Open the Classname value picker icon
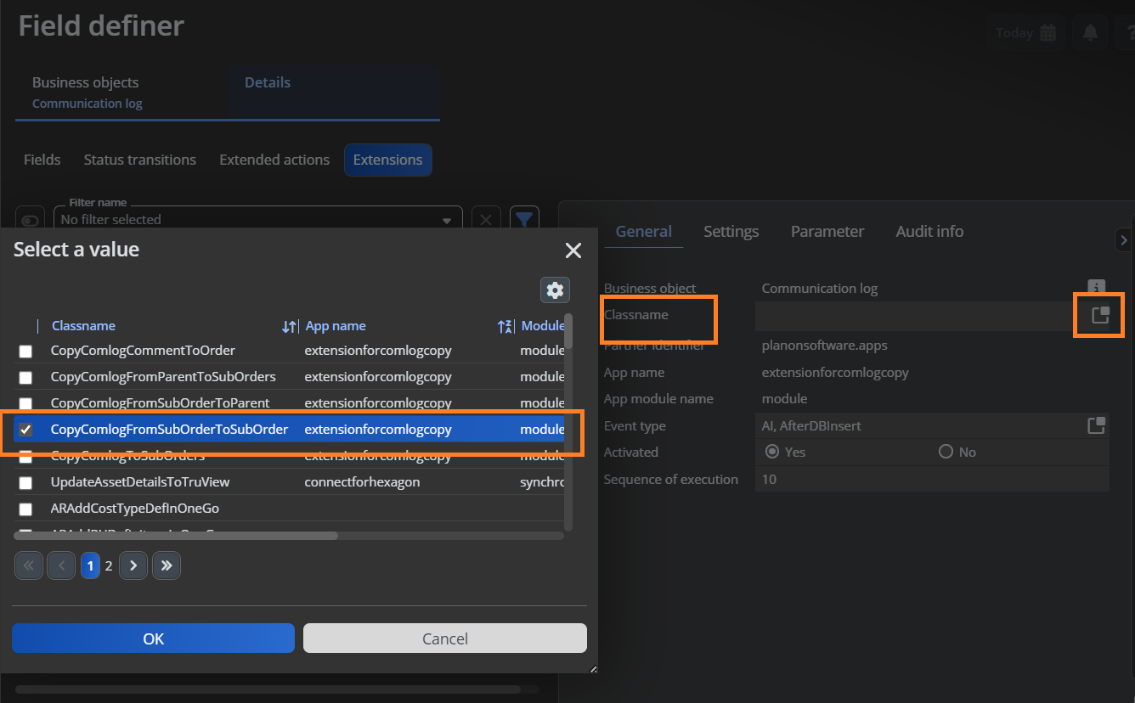 pos(1100,314)
